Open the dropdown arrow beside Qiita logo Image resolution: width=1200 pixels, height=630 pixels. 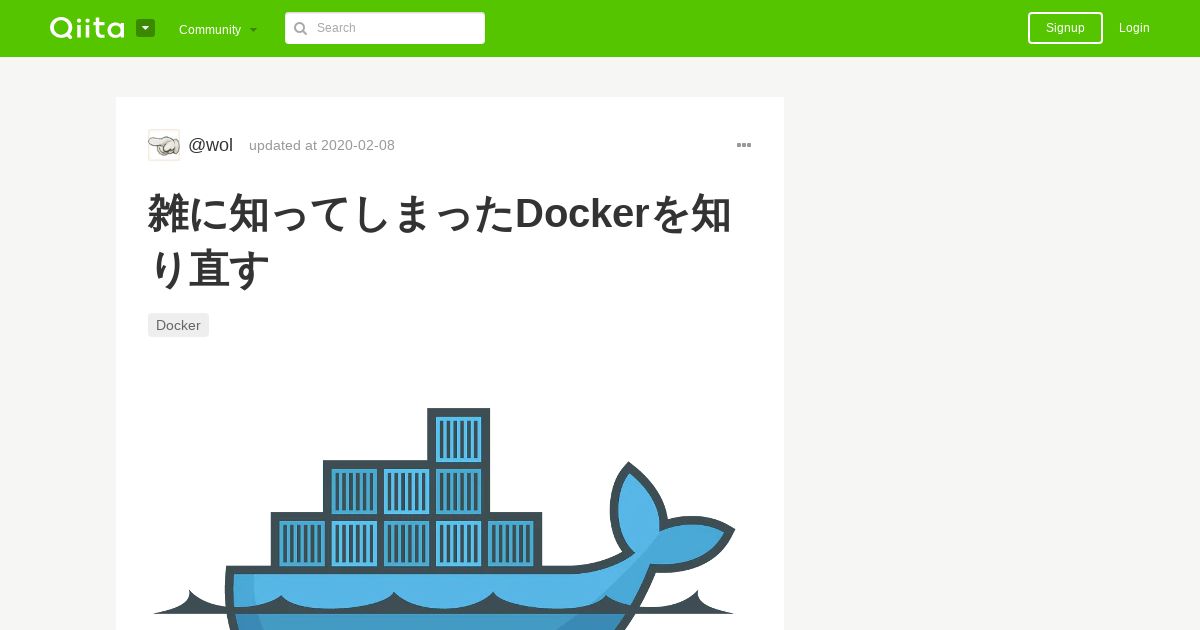coord(146,28)
